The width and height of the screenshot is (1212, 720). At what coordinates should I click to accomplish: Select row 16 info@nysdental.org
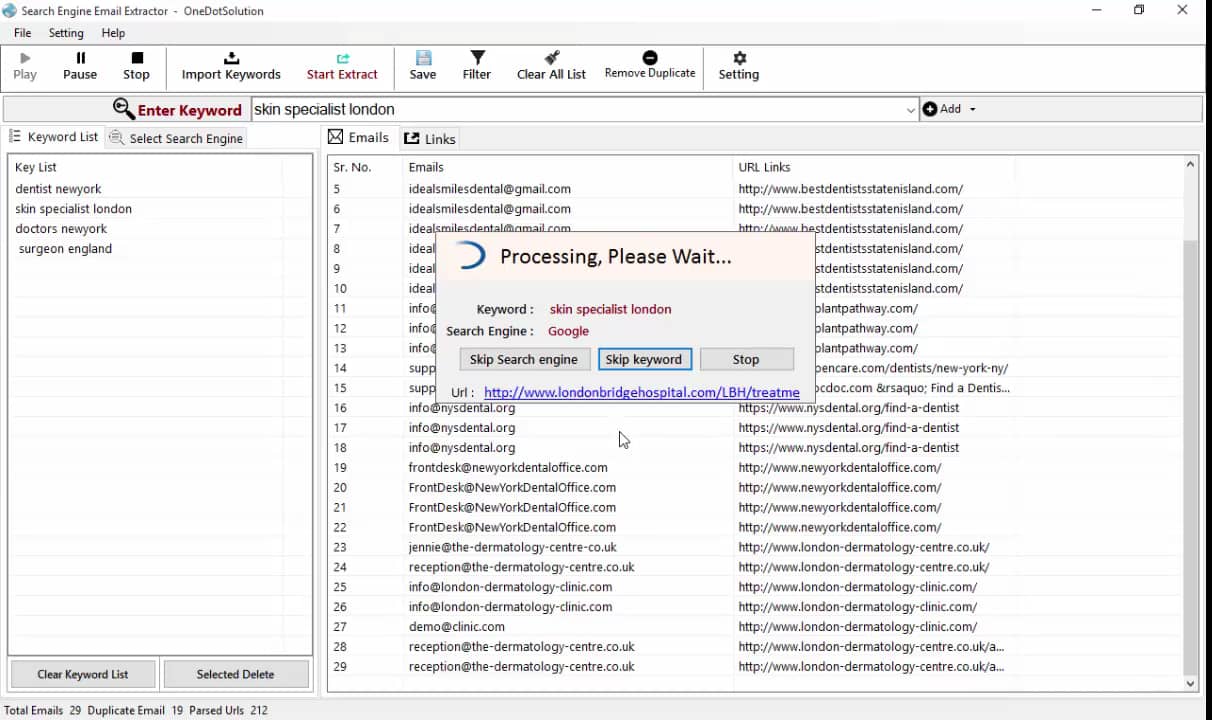click(461, 407)
